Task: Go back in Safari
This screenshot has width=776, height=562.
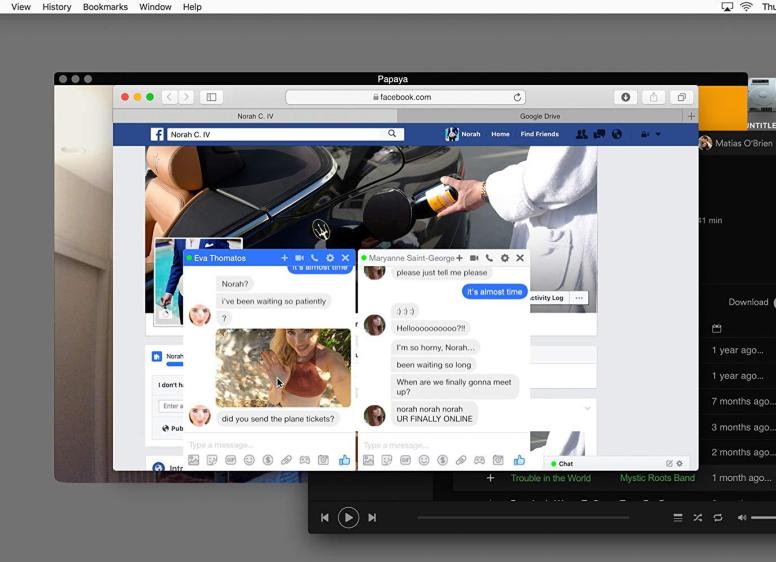Action: [169, 97]
